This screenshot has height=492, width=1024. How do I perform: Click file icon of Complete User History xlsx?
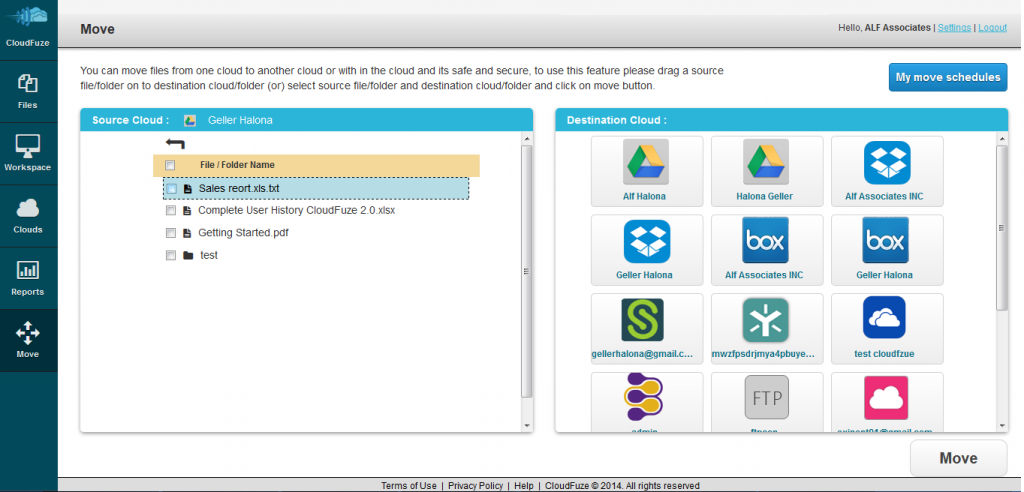(187, 211)
